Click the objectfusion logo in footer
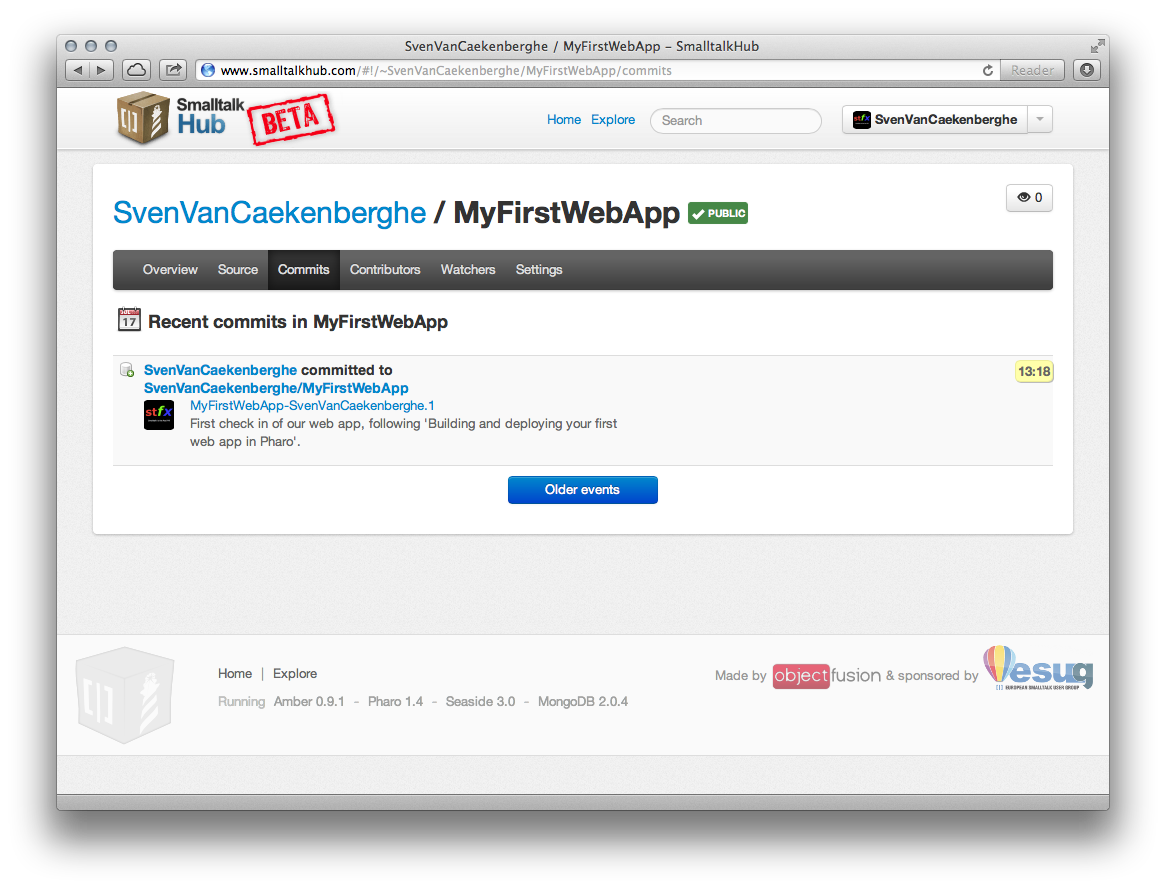 tap(827, 675)
